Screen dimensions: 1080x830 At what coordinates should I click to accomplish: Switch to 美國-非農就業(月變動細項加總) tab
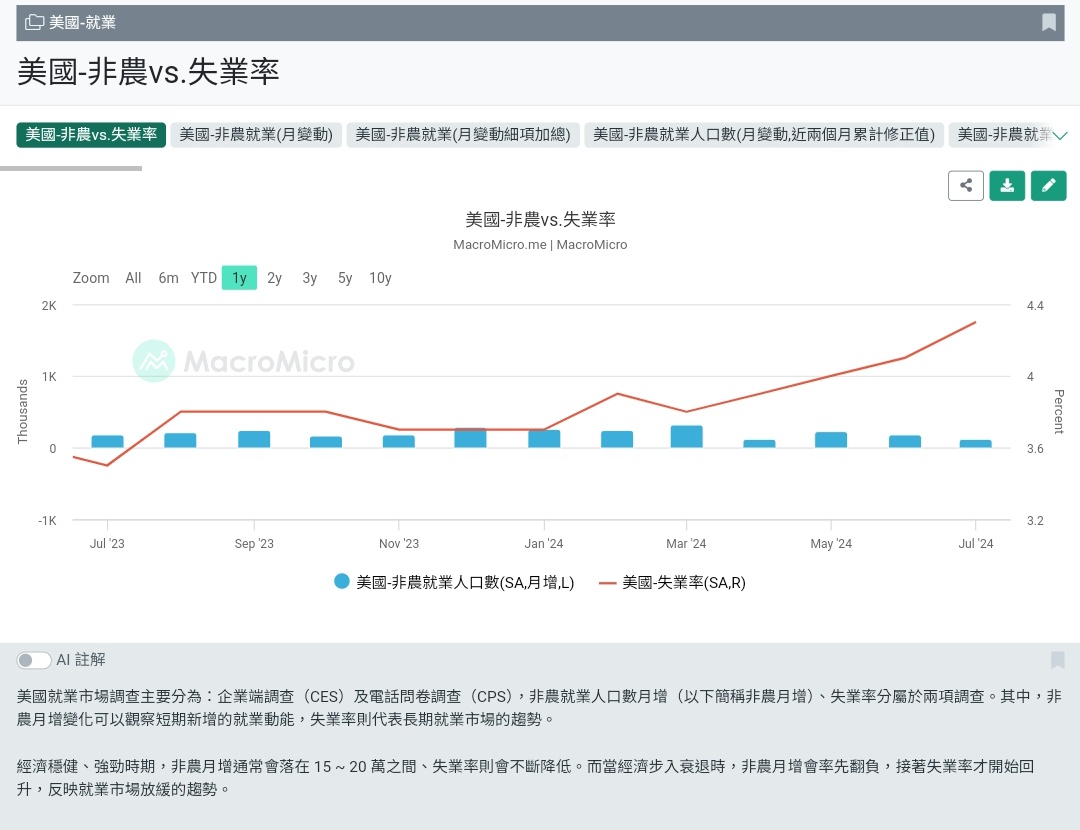(x=463, y=134)
